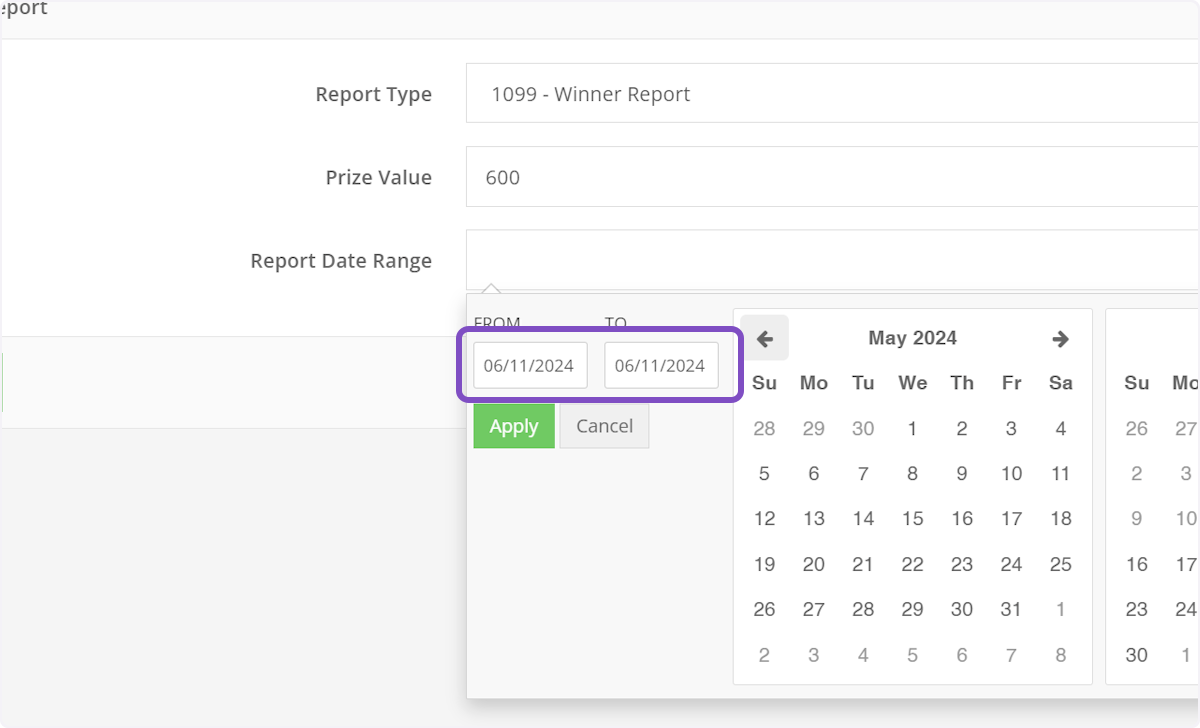Navigate to the previous month

(x=764, y=338)
